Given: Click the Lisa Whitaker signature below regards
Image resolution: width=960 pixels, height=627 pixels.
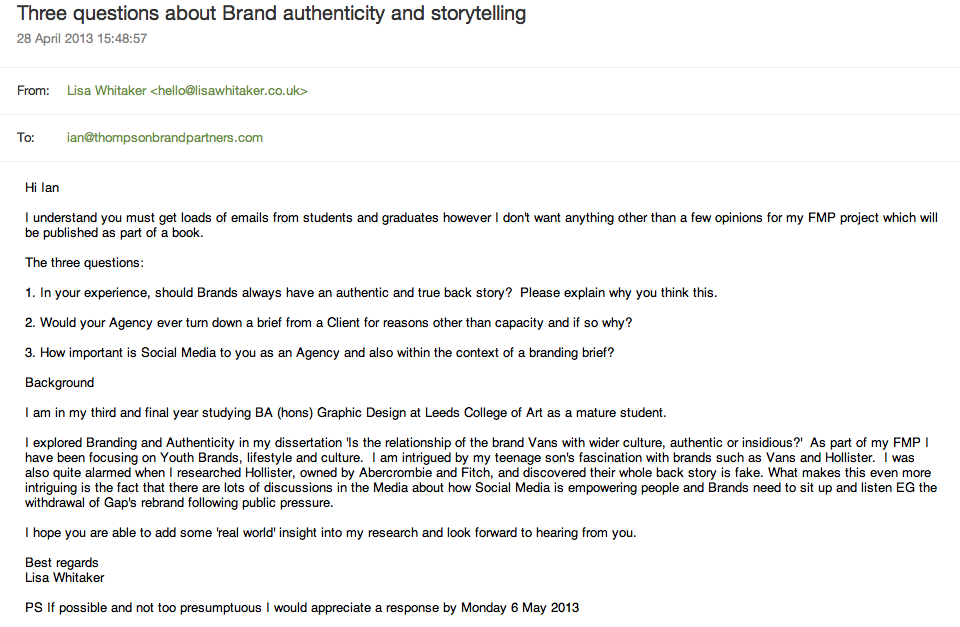Looking at the screenshot, I should (65, 577).
